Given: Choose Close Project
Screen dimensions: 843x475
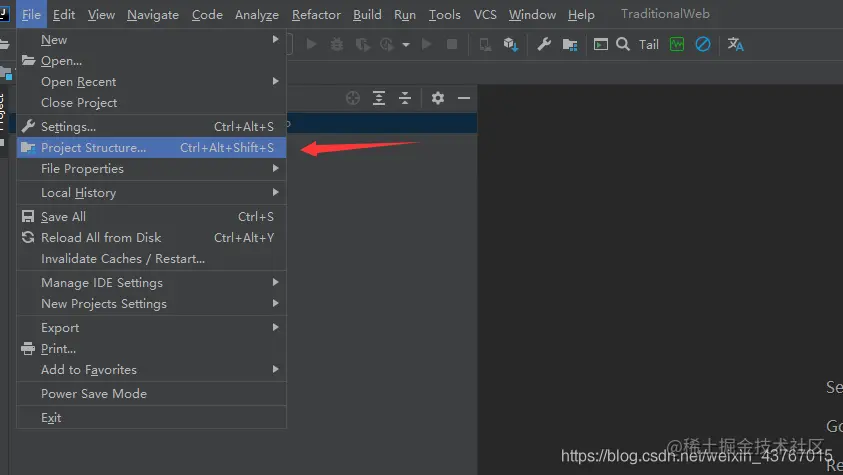Looking at the screenshot, I should [152, 103].
